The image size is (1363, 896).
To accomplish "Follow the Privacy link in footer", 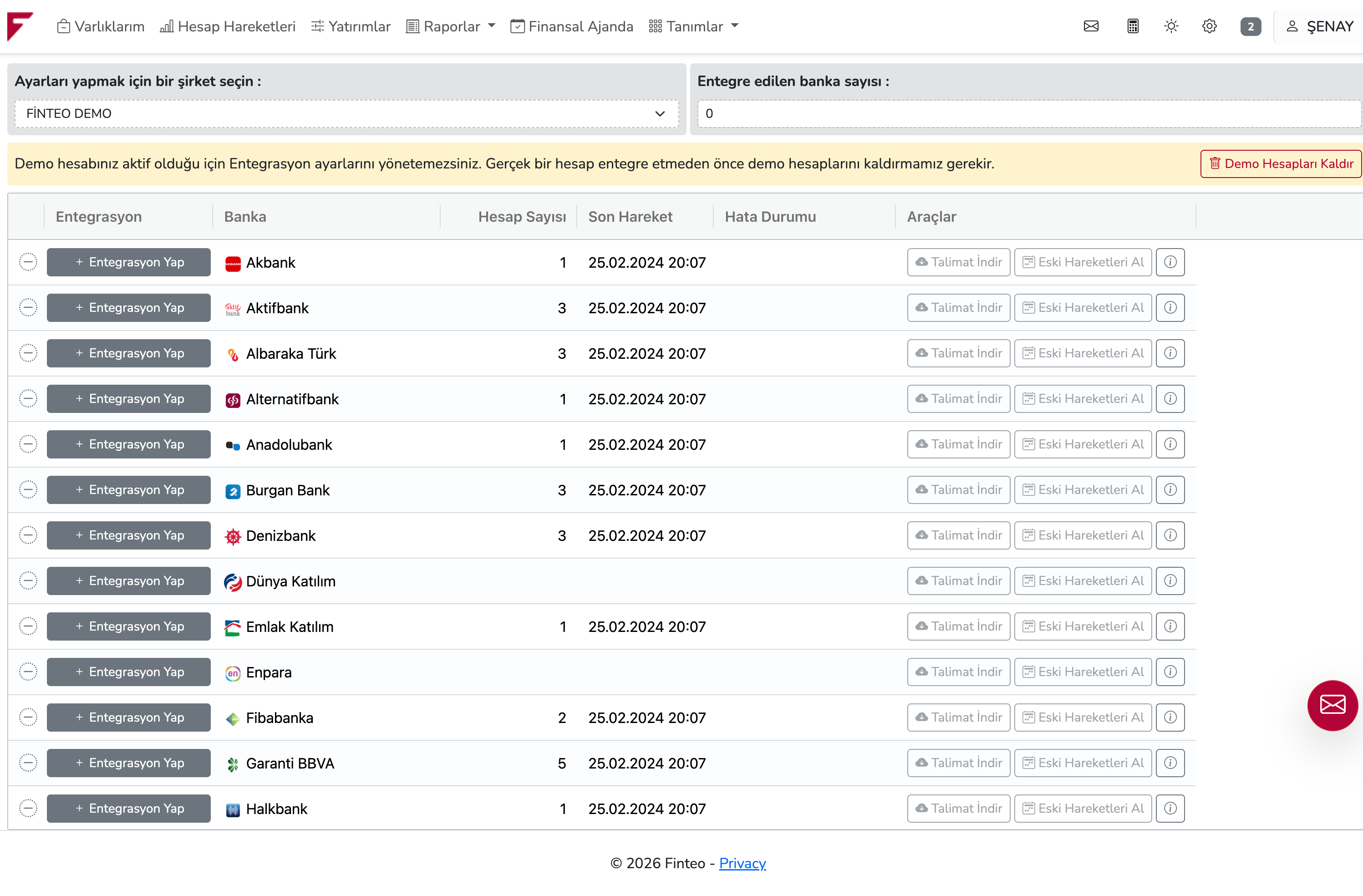I will 742,863.
